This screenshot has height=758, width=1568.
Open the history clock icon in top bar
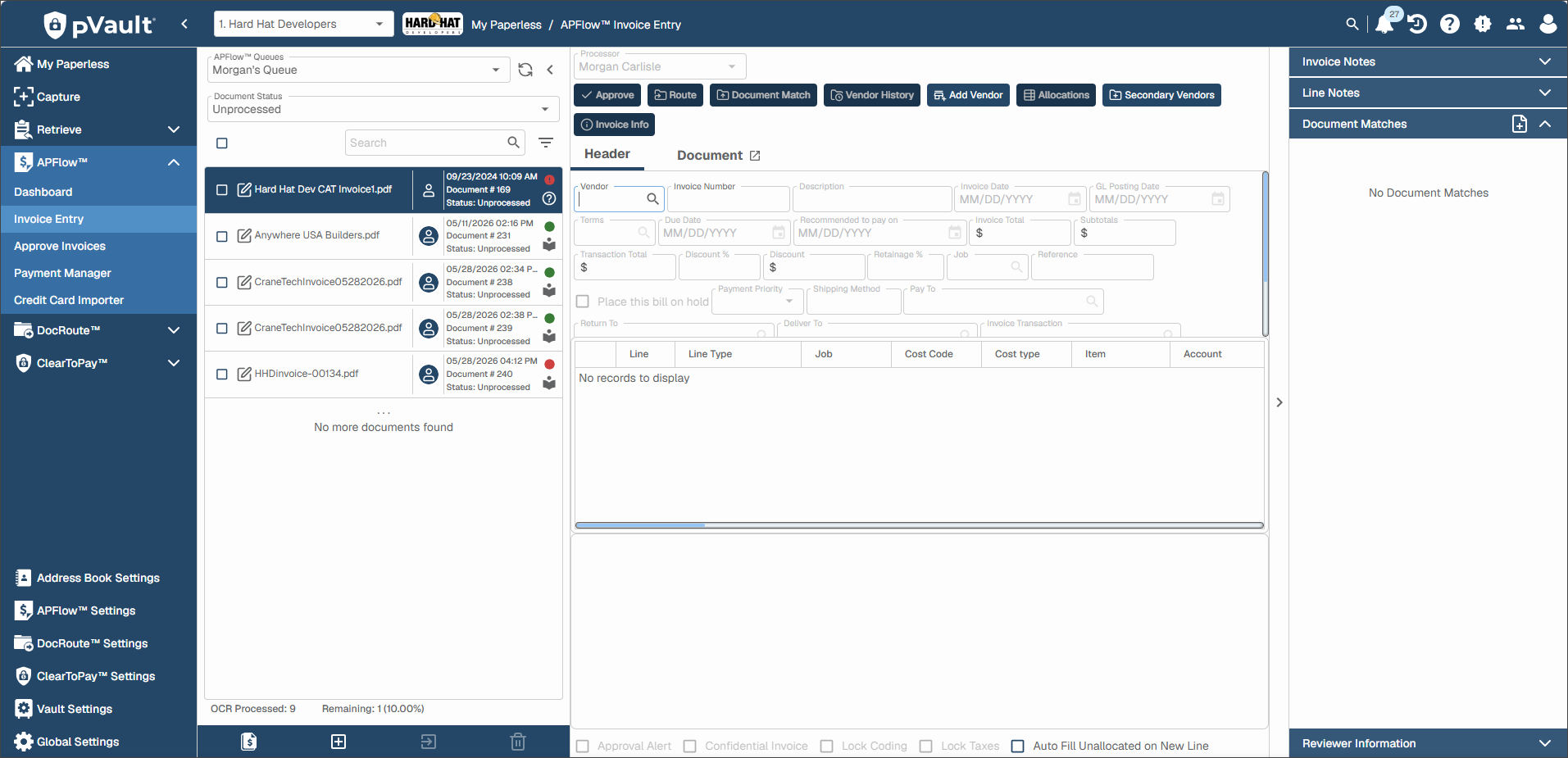coord(1417,25)
